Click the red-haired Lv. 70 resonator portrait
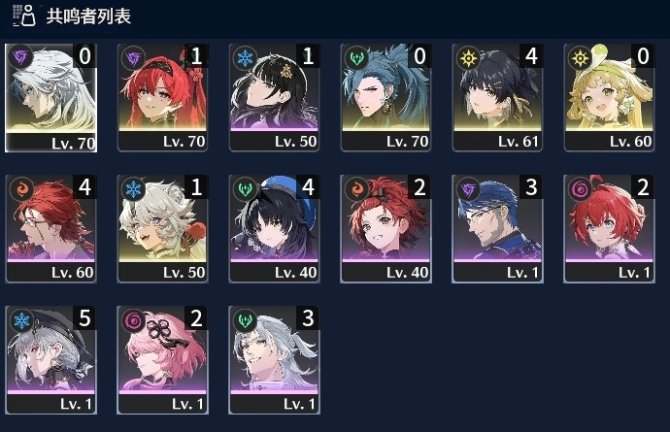 [163, 98]
